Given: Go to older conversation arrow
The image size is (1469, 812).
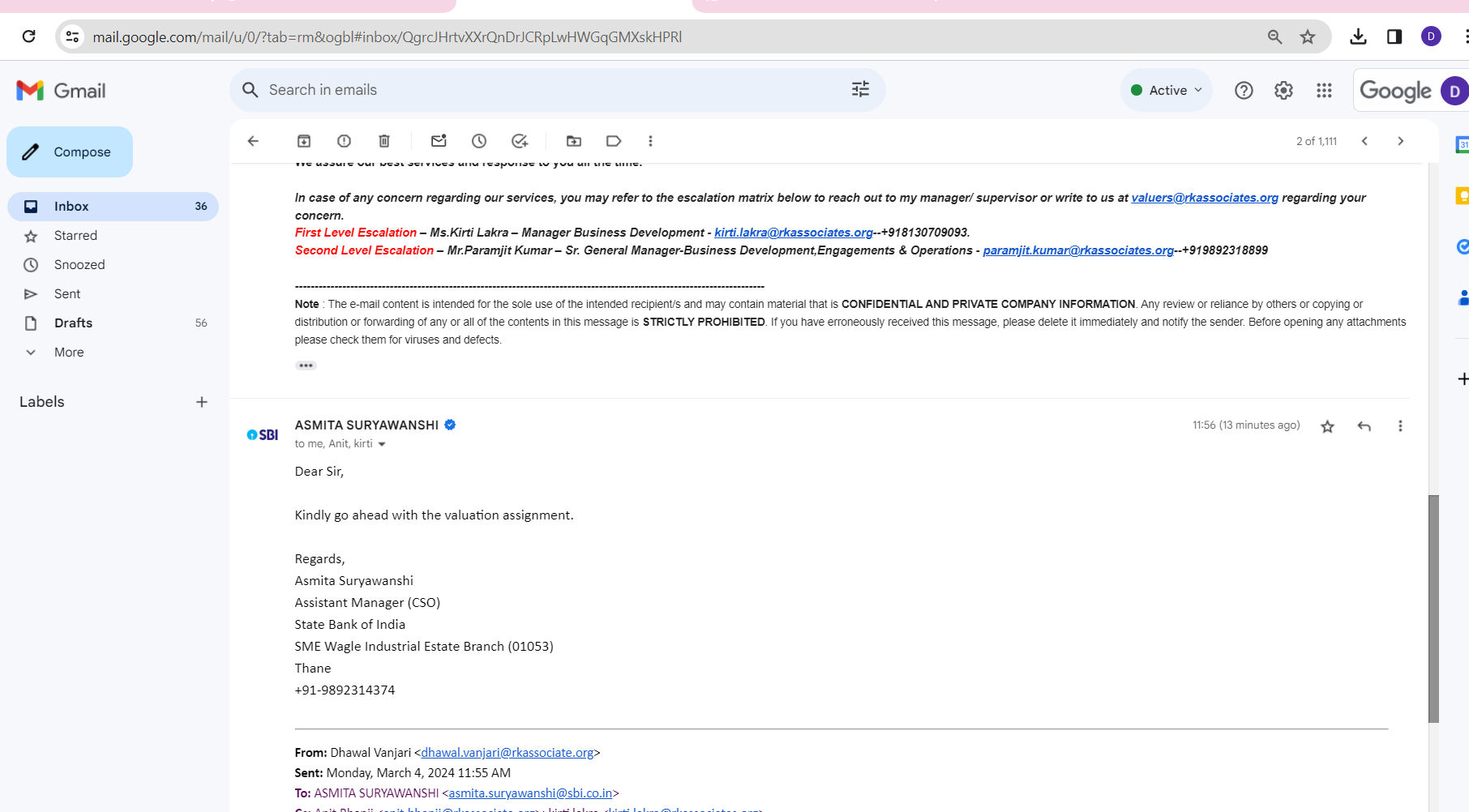Looking at the screenshot, I should coord(1400,141).
